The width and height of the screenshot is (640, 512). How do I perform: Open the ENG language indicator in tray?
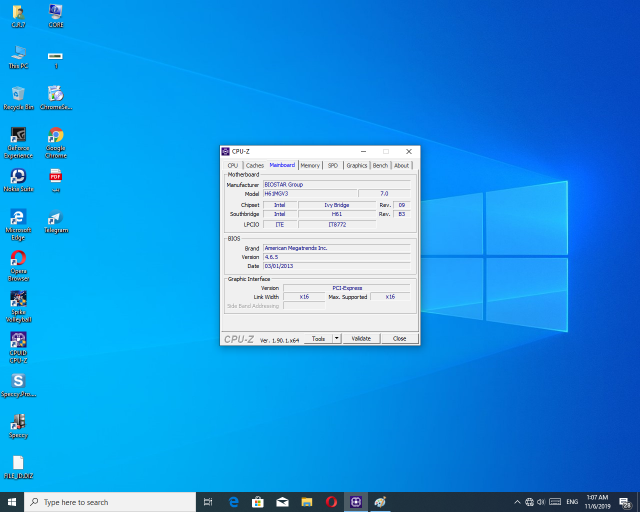point(572,502)
